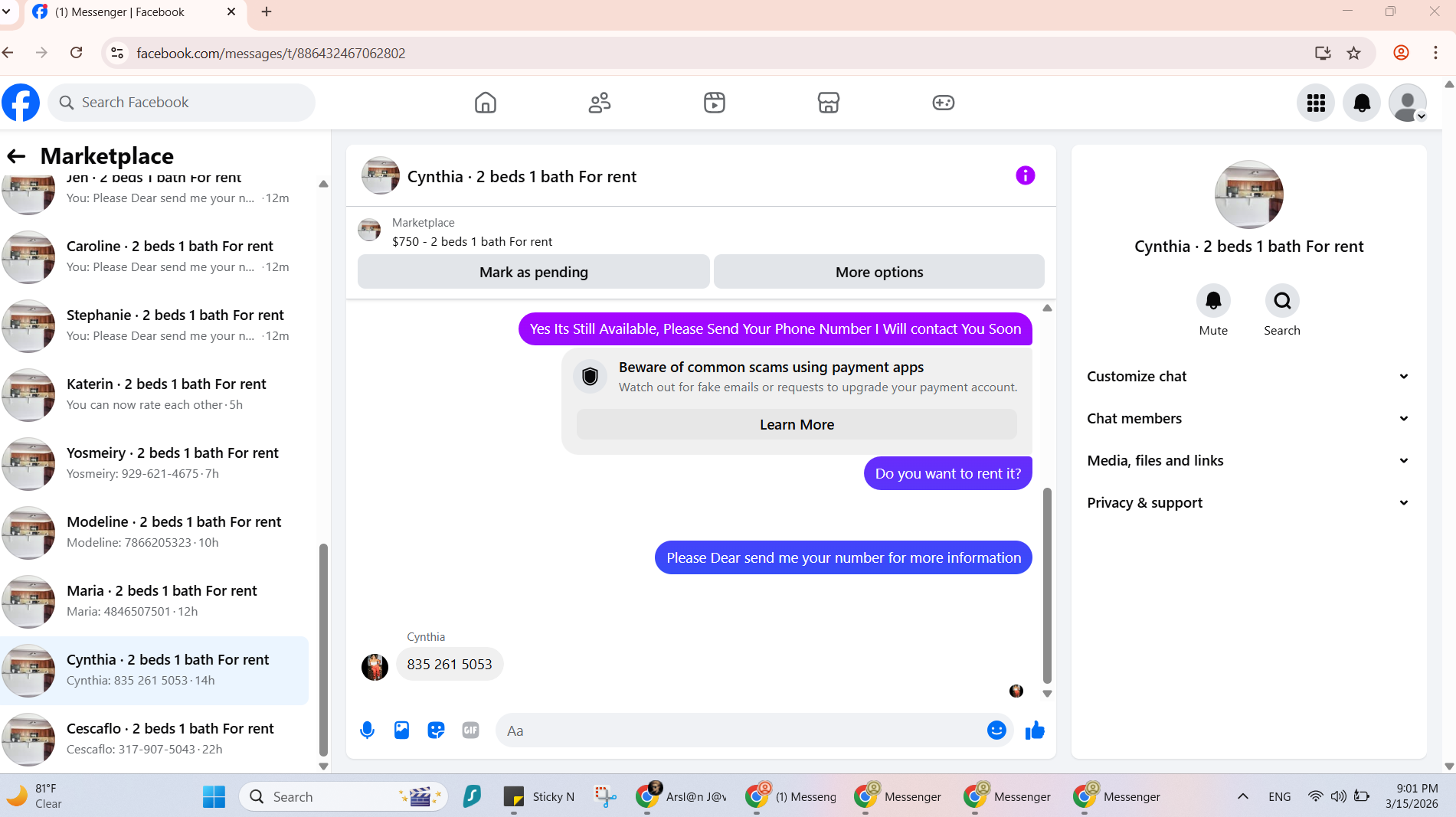The width and height of the screenshot is (1456, 817).
Task: Open a new browser tab
Action: (267, 12)
